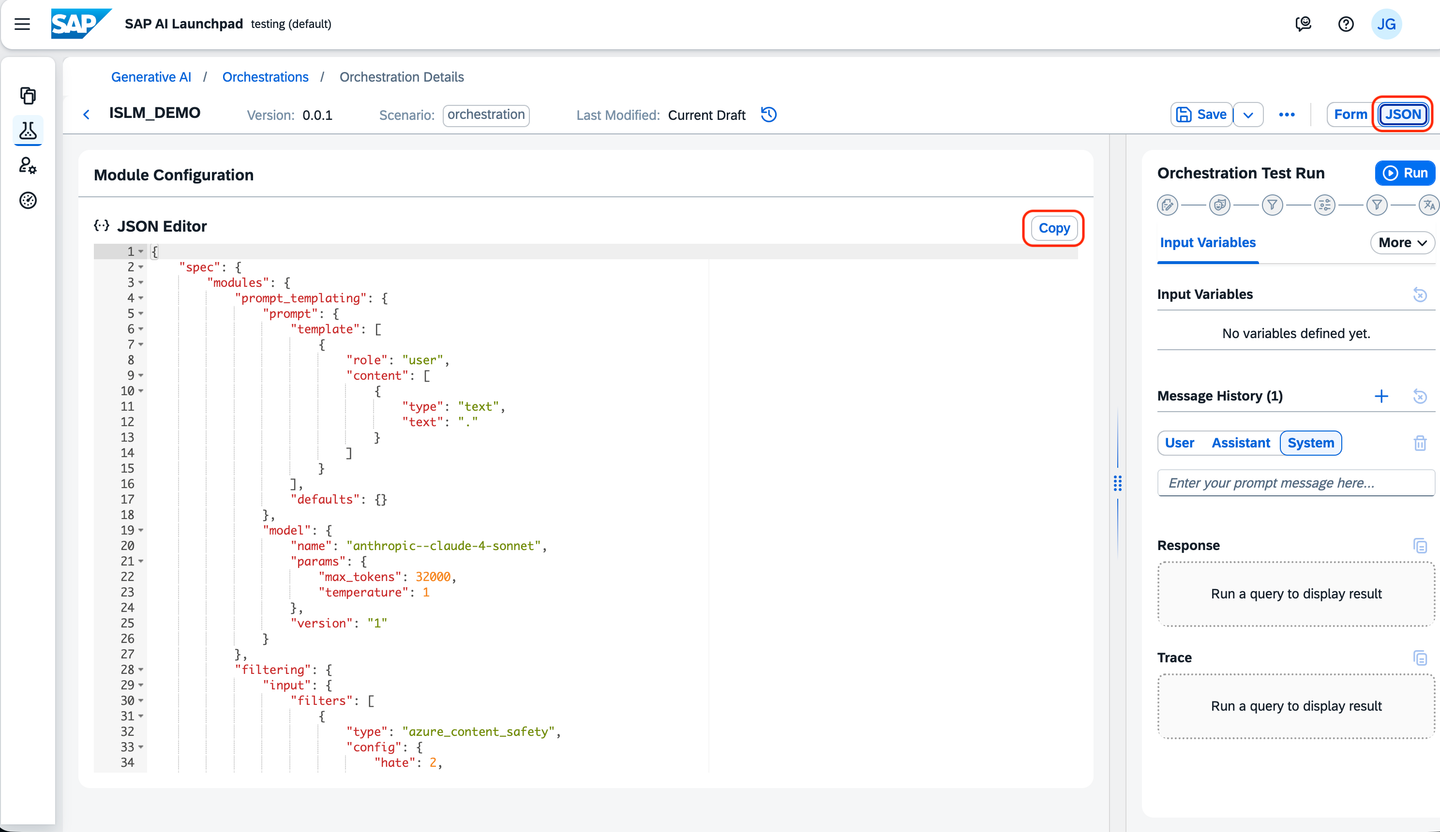Click "azure_content_safety" text in editor
Screen dimensions: 1440x832
point(478,732)
